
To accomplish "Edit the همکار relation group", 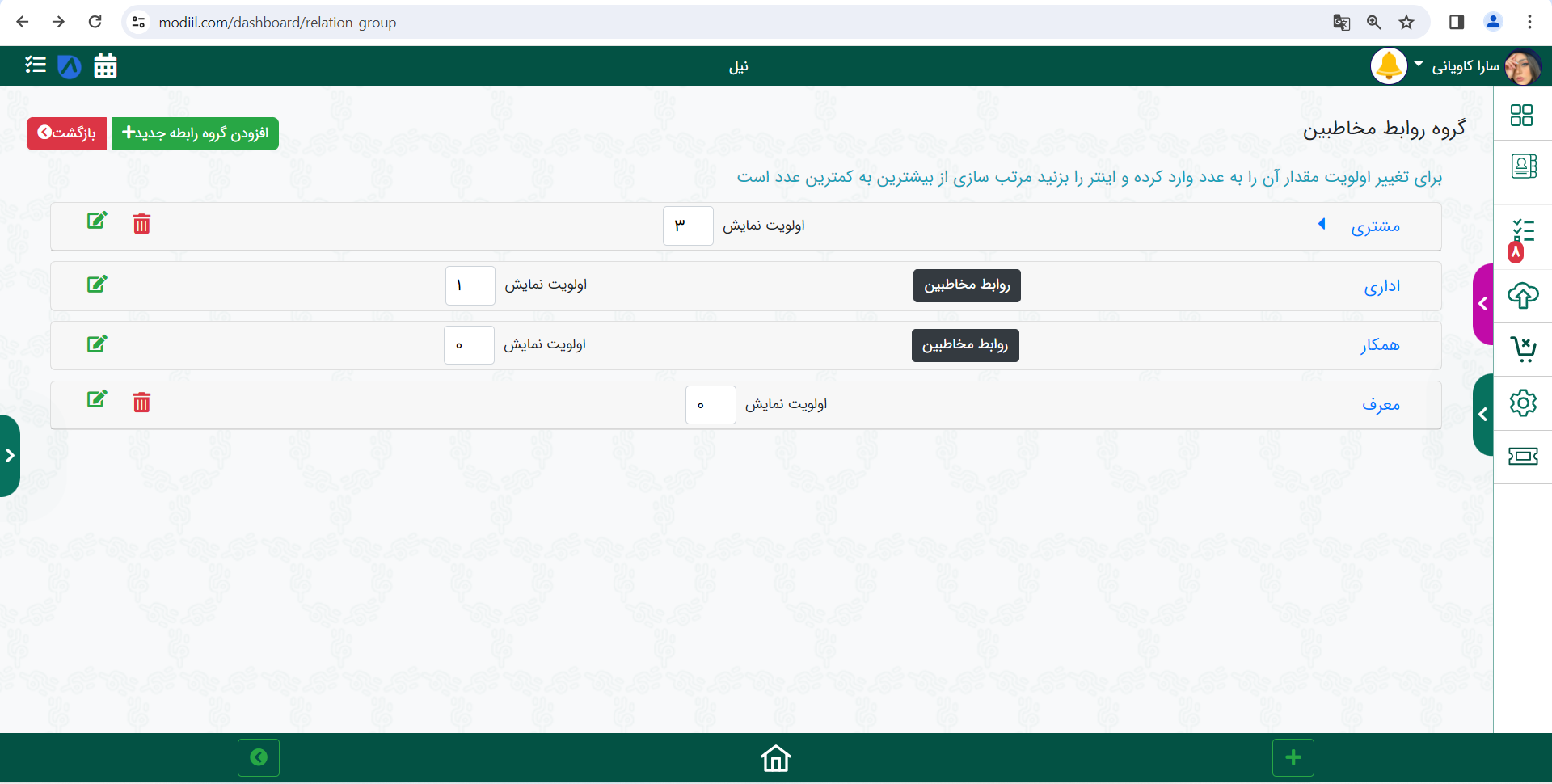I will tap(97, 344).
